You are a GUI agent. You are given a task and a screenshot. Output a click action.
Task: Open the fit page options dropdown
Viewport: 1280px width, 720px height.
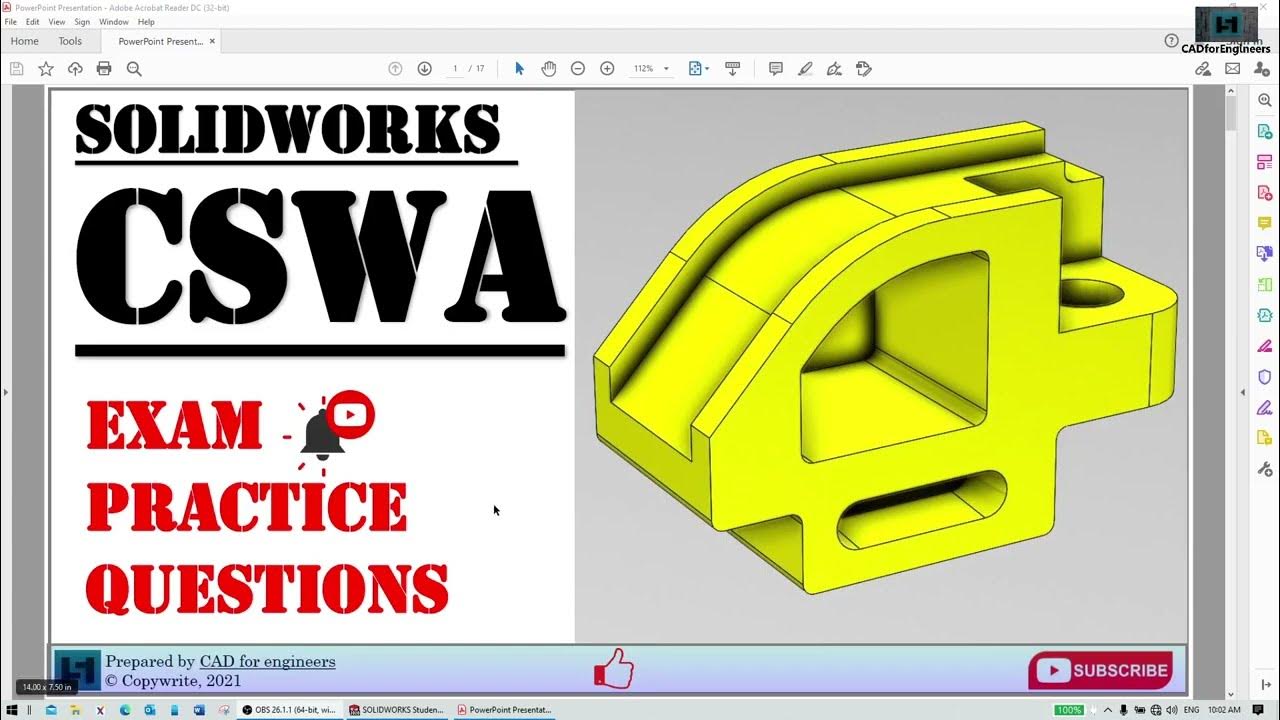tap(699, 69)
